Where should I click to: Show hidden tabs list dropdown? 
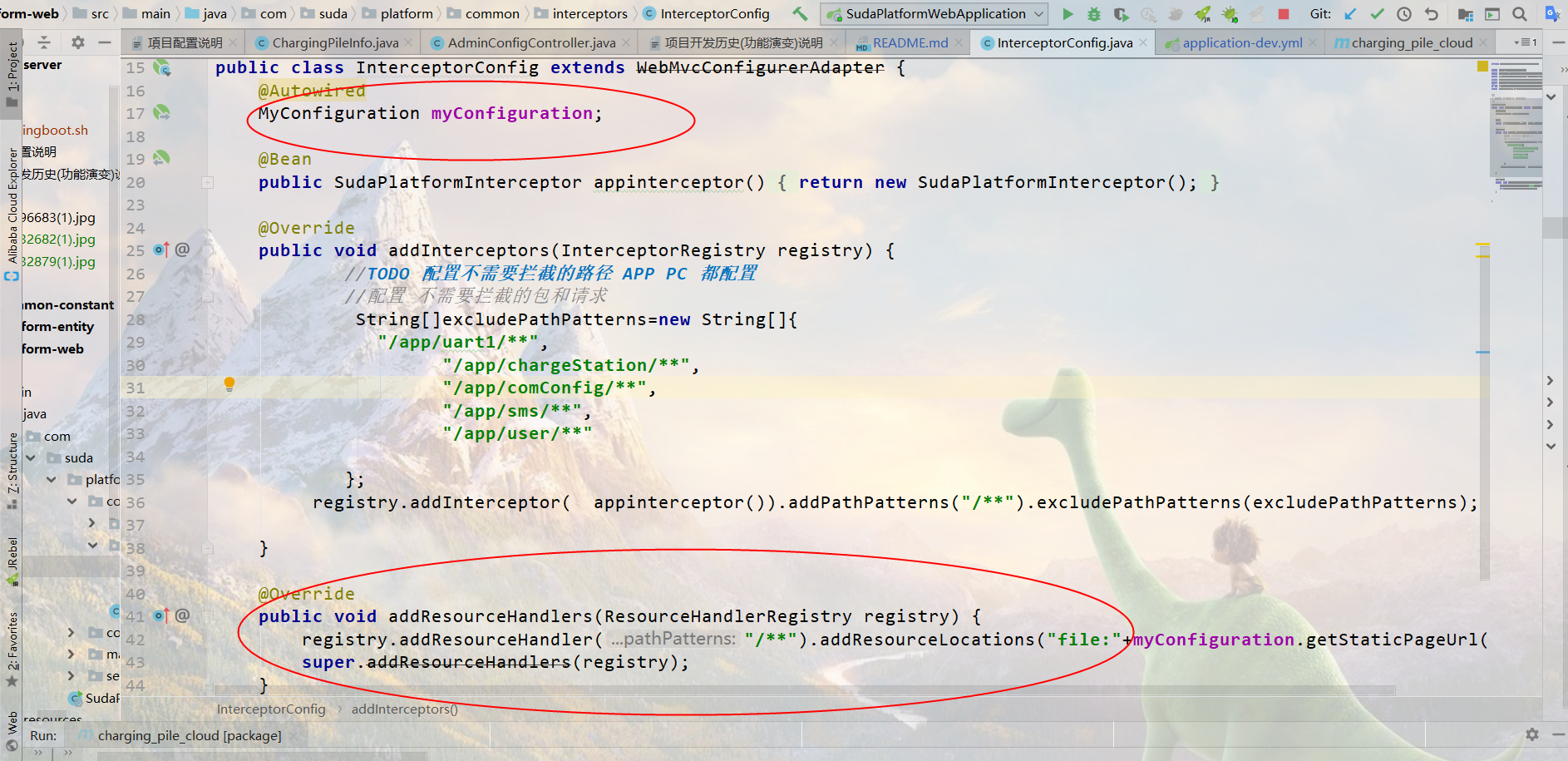coord(1525,42)
